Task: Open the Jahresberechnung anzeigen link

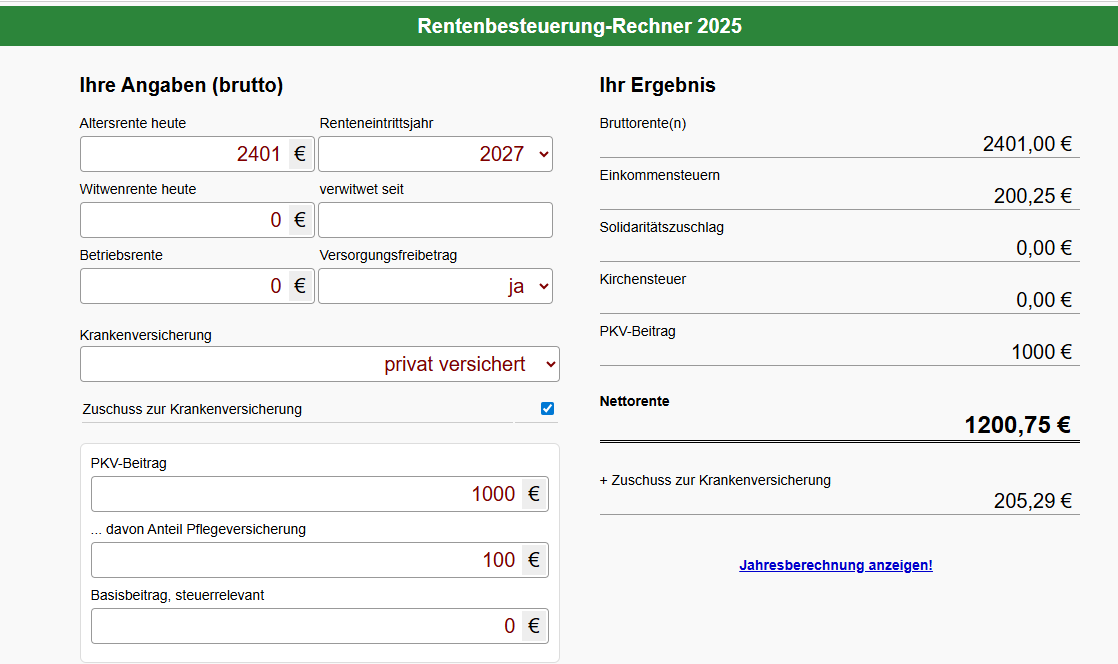Action: tap(835, 565)
